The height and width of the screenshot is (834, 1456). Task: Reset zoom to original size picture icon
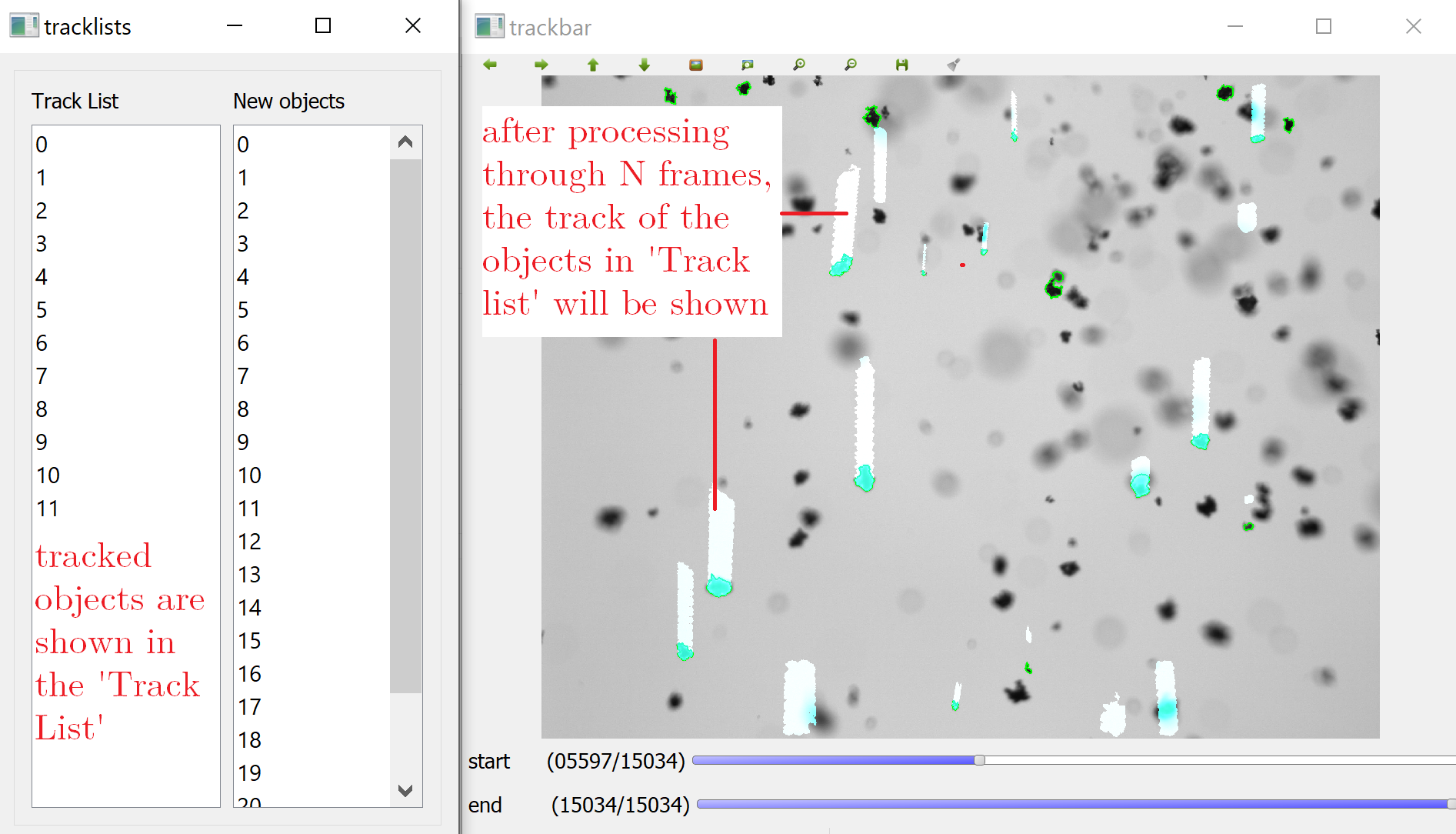pyautogui.click(x=696, y=65)
